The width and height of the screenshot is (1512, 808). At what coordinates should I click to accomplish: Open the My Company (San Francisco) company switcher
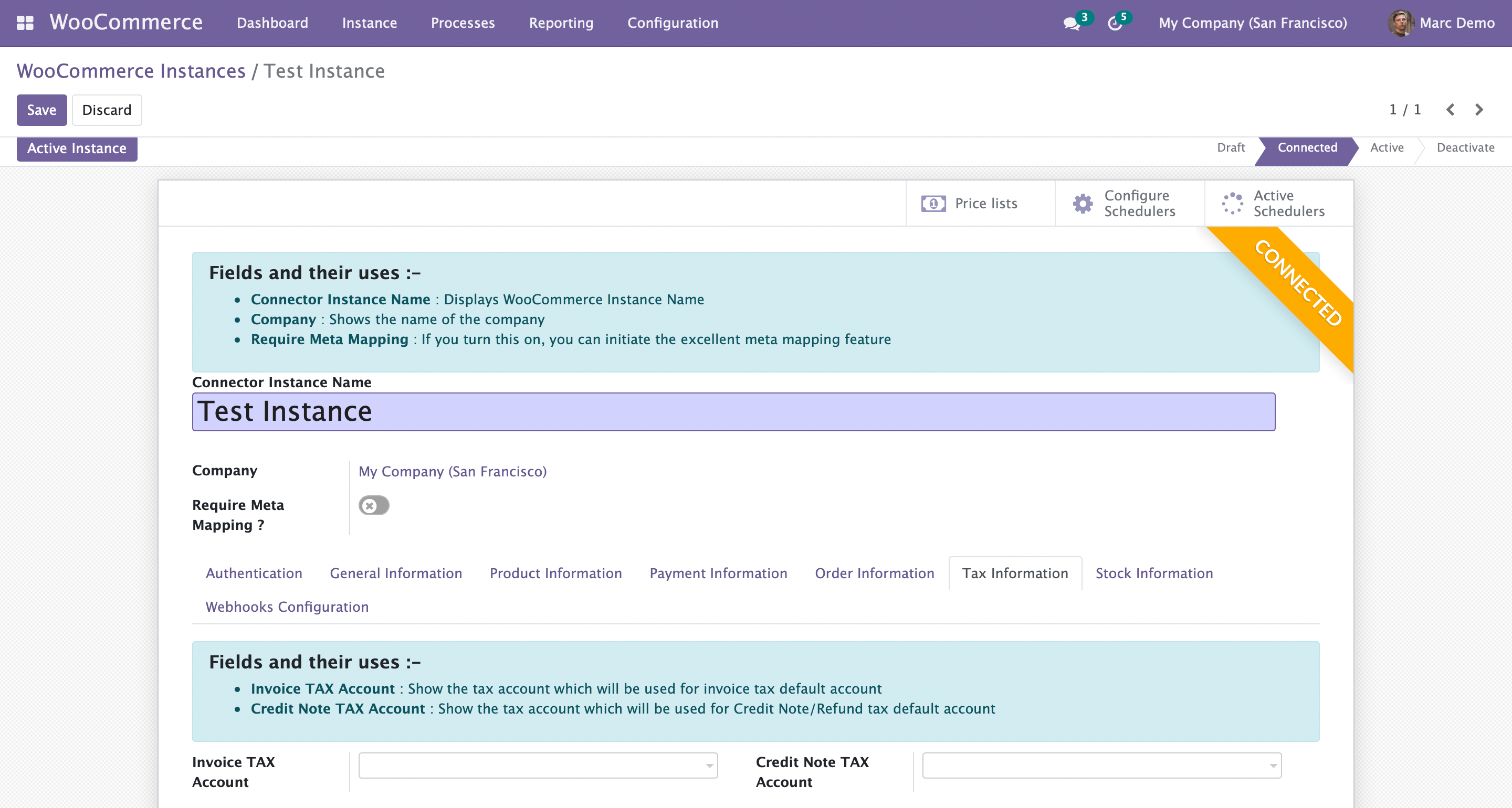[1253, 23]
